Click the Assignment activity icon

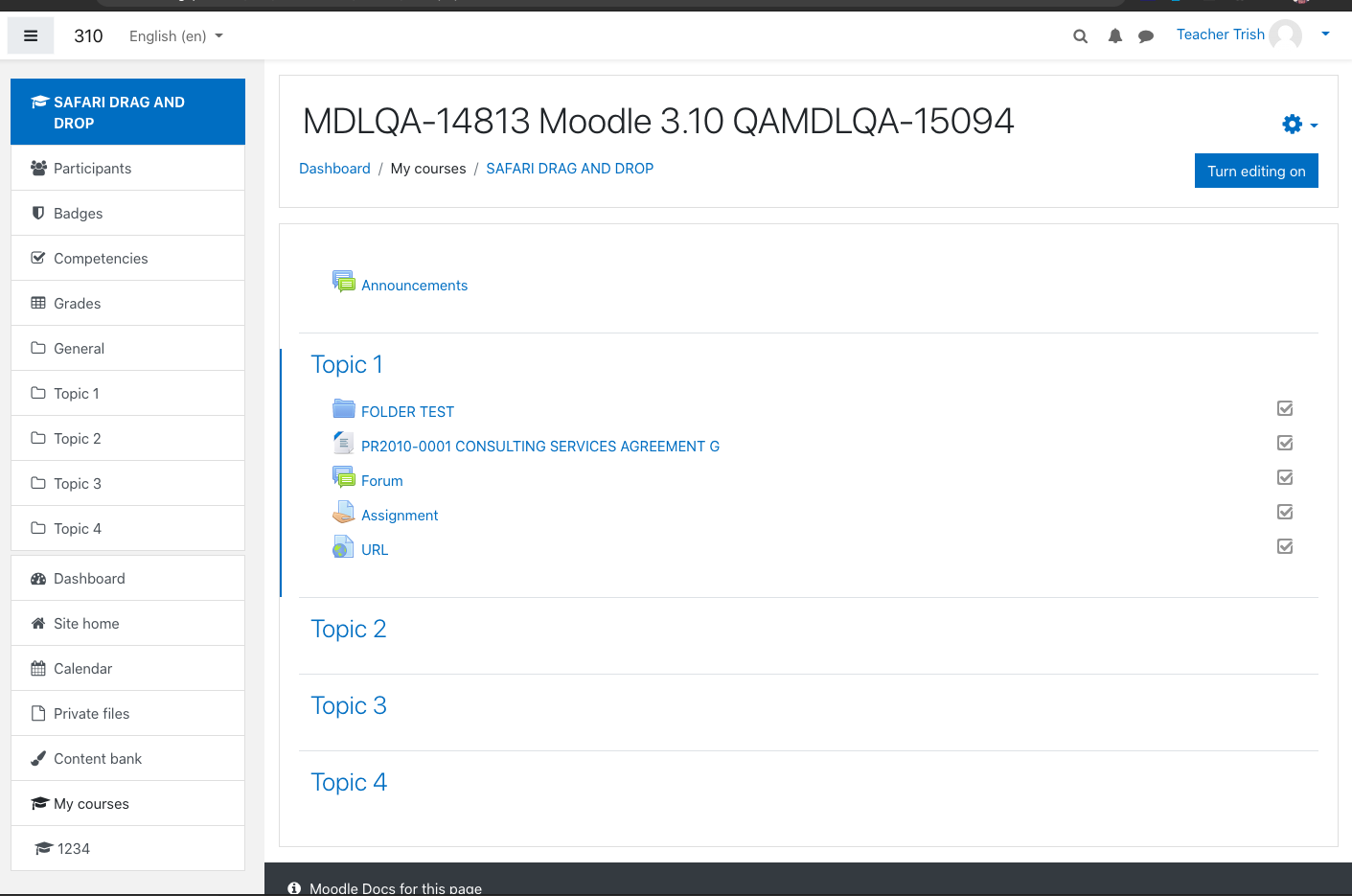click(344, 512)
